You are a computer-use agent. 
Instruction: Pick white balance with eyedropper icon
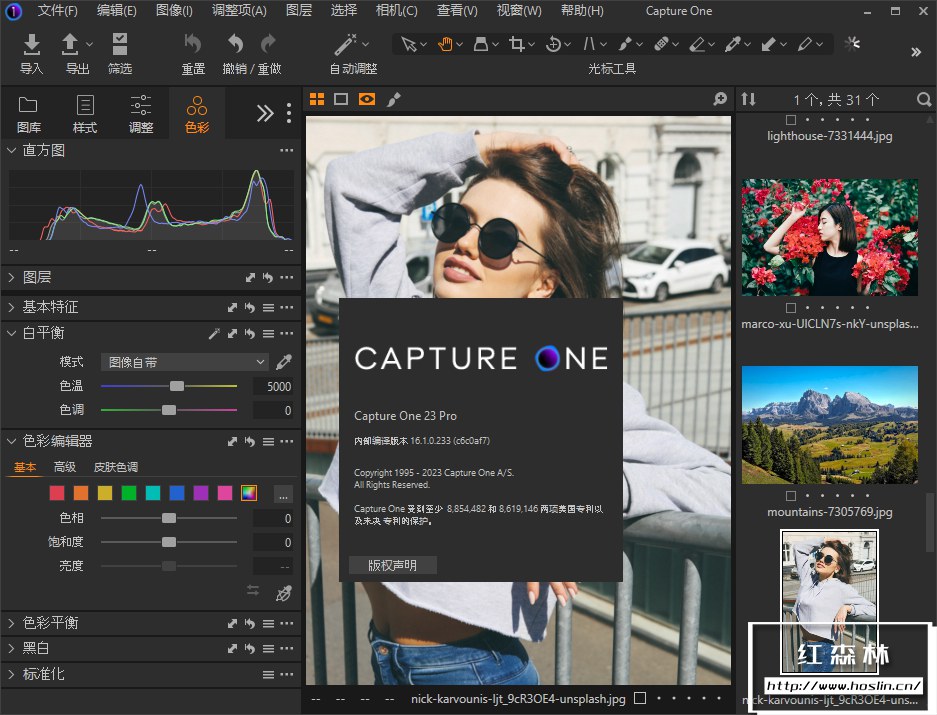click(x=284, y=362)
